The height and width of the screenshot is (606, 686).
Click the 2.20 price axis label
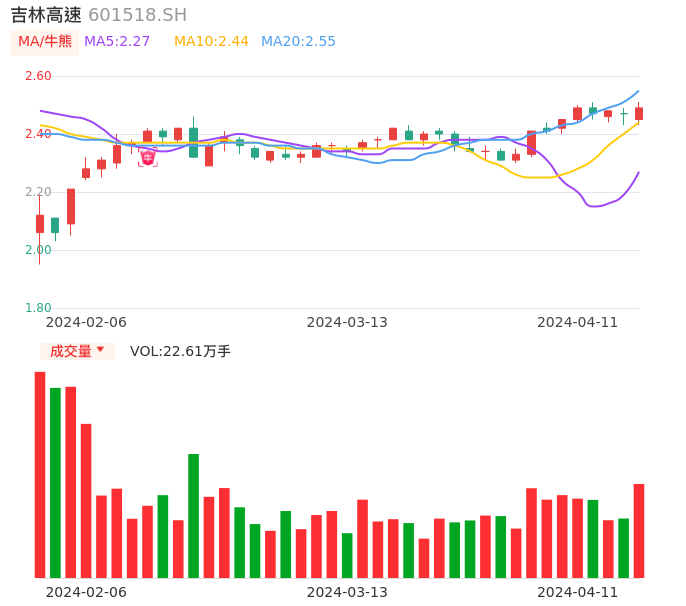(38, 192)
